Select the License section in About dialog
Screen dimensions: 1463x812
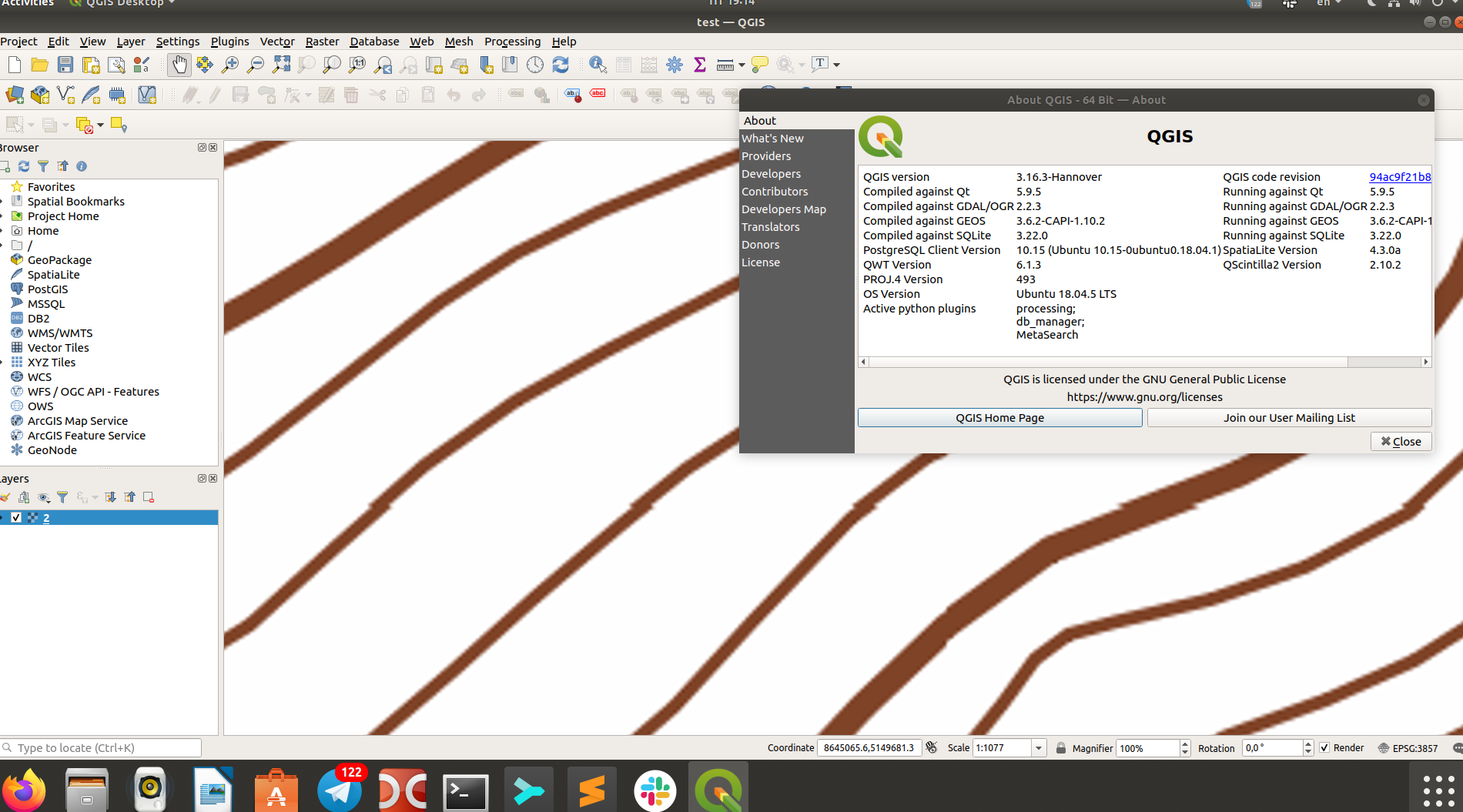761,262
